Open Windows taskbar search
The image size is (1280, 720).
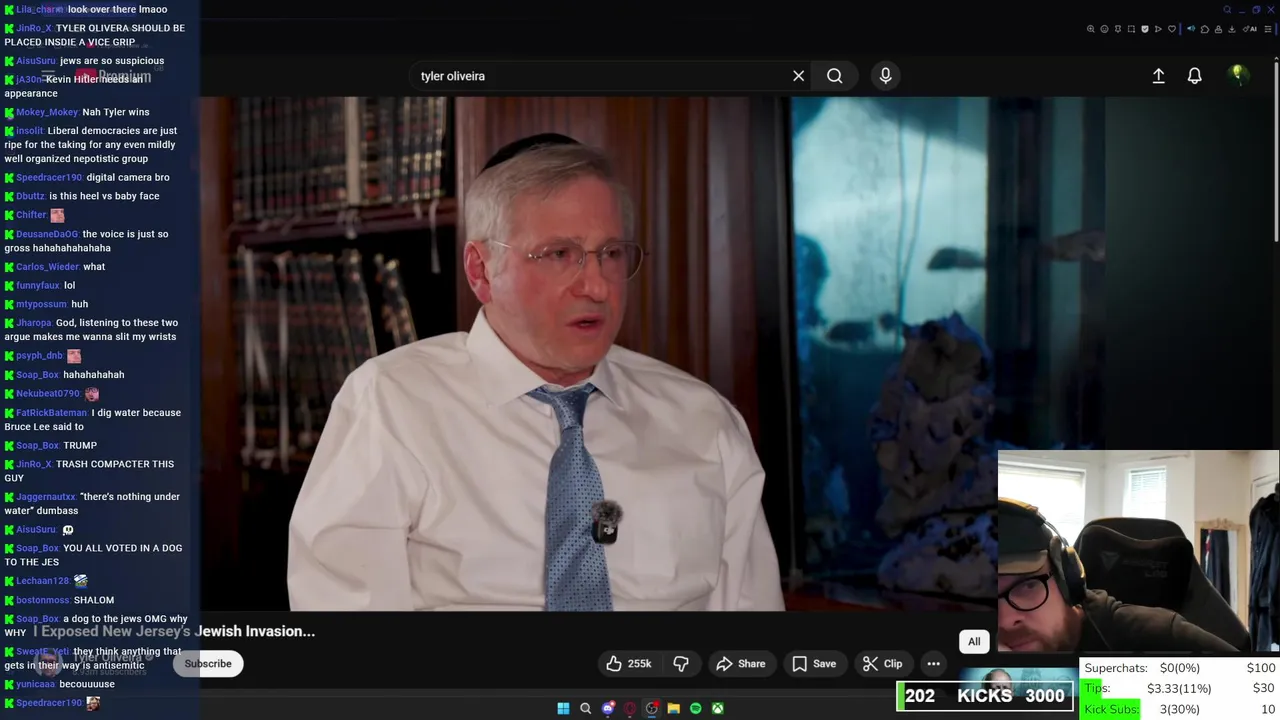point(585,709)
